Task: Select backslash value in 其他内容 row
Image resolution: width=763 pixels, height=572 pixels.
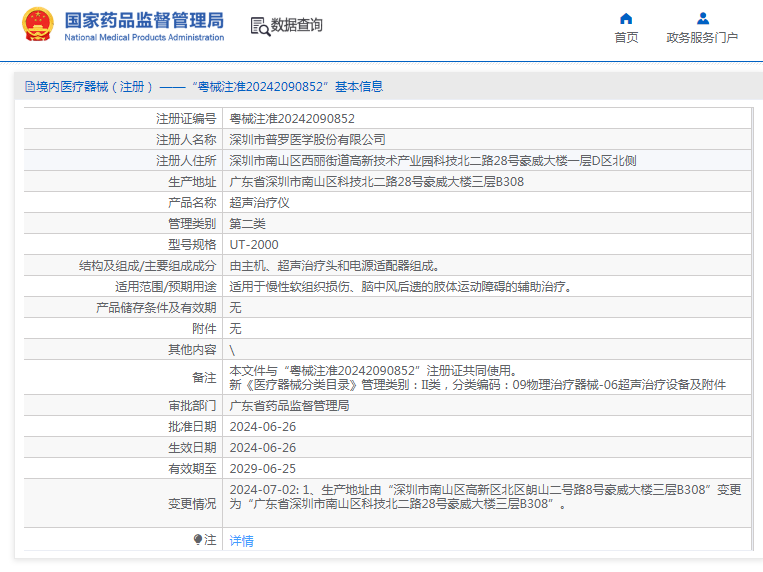Action: click(x=232, y=350)
